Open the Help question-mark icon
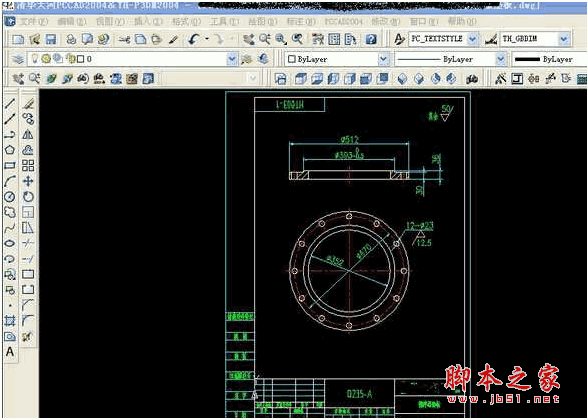 tap(371, 39)
